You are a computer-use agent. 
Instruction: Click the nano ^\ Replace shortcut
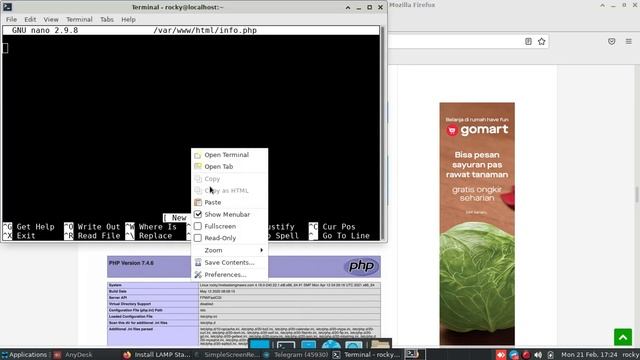149,236
